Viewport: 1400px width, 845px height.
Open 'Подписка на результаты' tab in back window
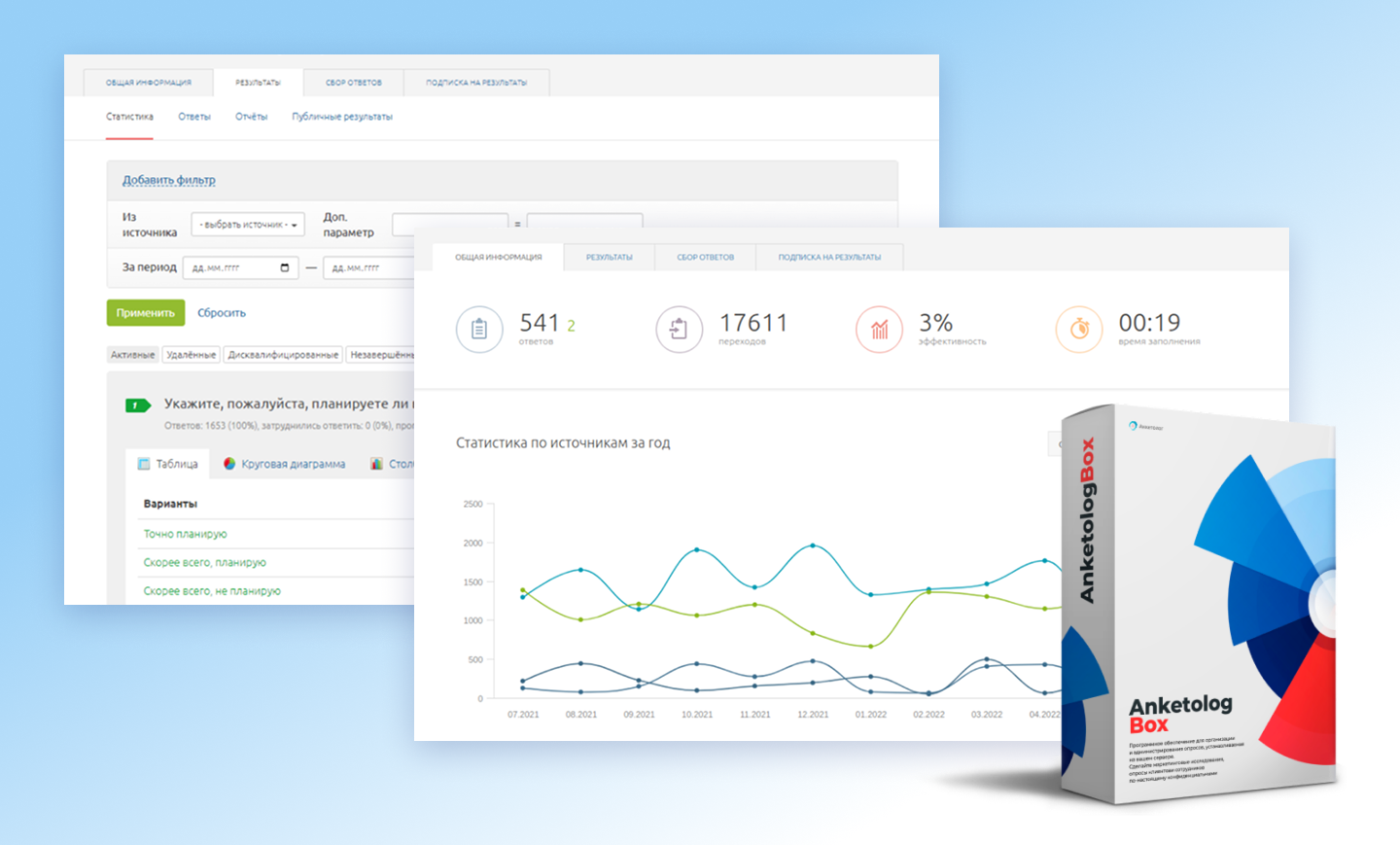pos(476,83)
